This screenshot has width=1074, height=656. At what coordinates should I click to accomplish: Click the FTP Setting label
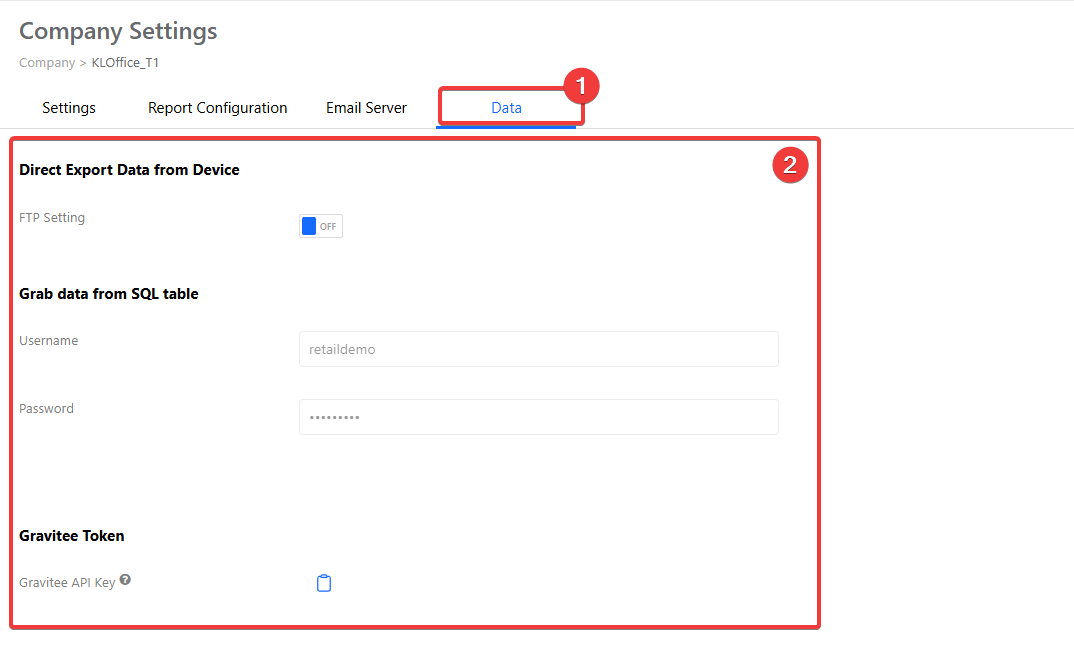pyautogui.click(x=52, y=218)
